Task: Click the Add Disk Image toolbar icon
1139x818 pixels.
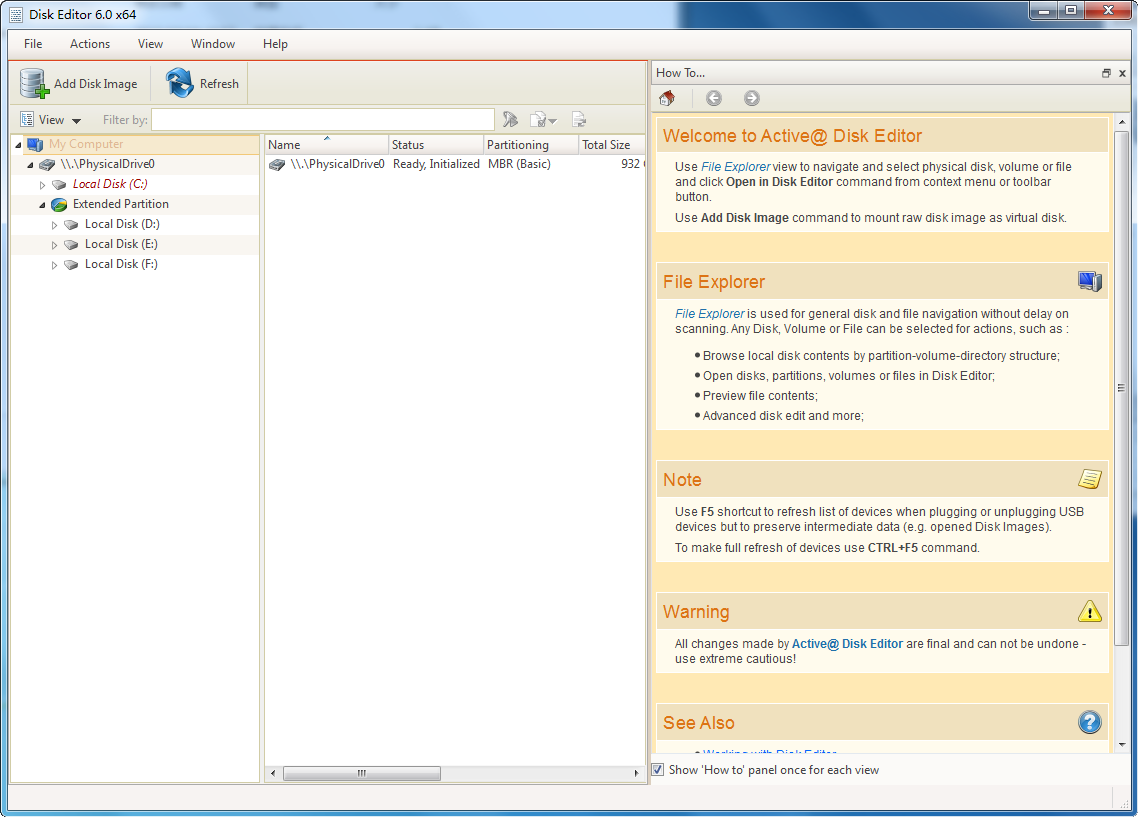Action: click(x=35, y=84)
